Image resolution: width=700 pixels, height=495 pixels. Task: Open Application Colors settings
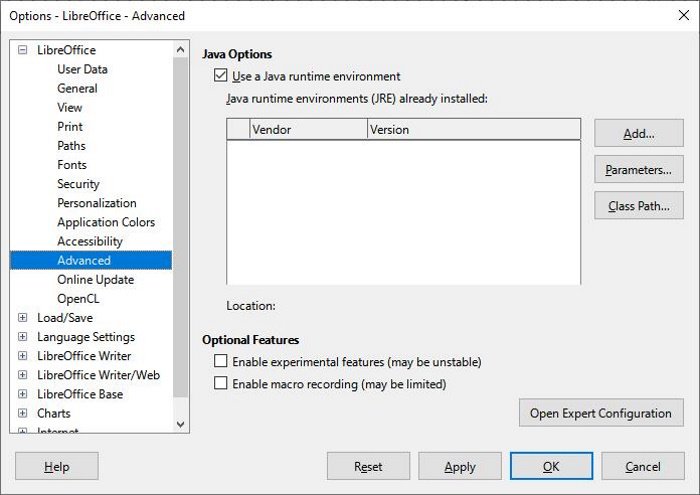[106, 222]
